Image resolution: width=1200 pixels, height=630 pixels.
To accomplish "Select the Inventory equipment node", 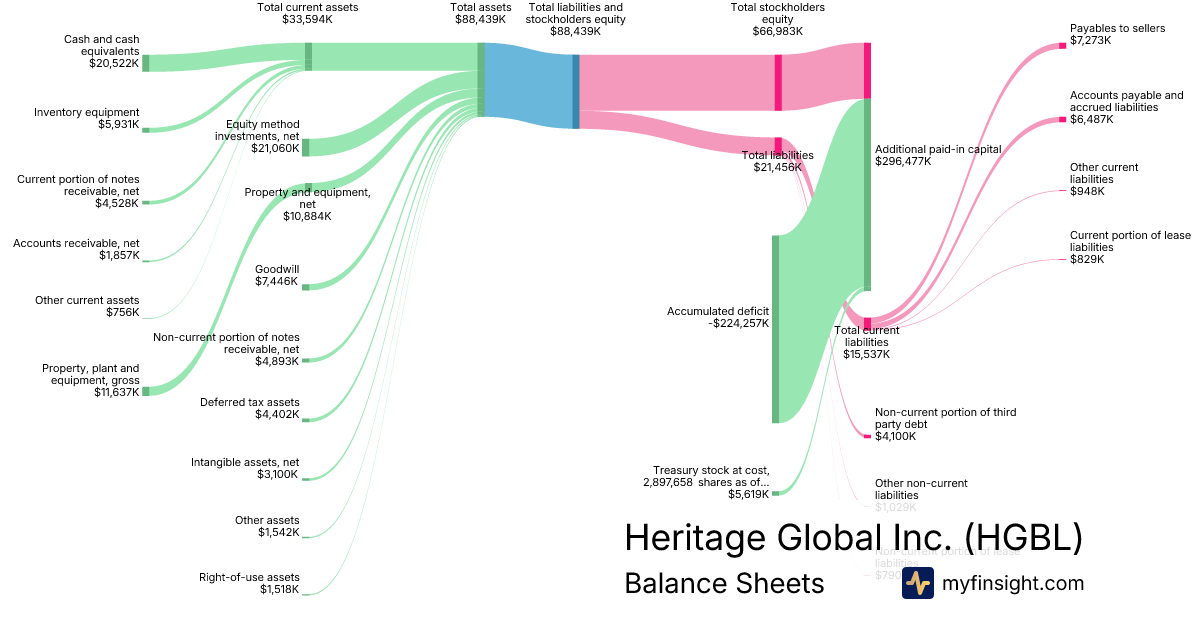I will tap(145, 130).
